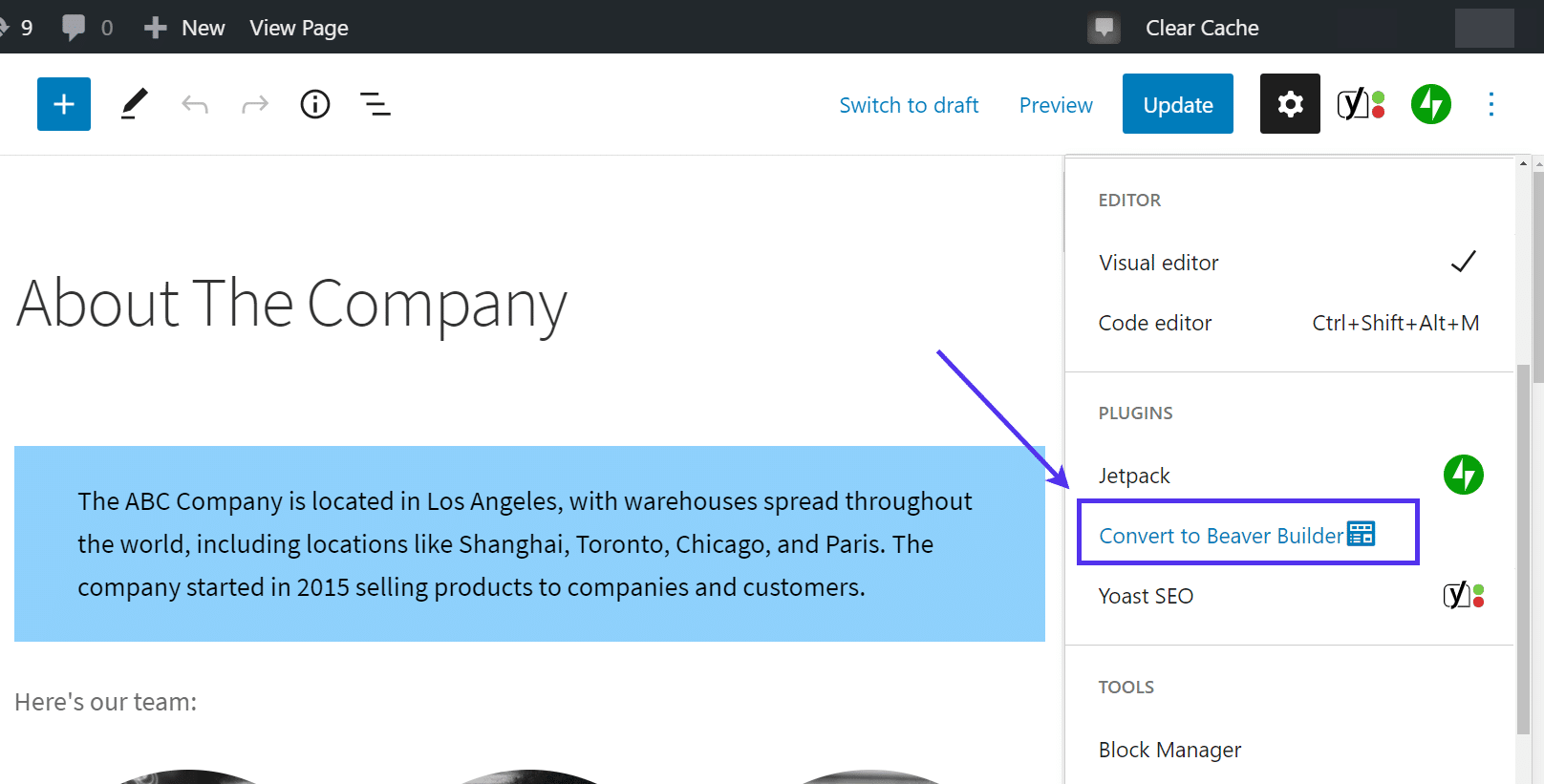Screen dimensions: 1544x784
Task: Click the Preview link
Action: [1056, 105]
